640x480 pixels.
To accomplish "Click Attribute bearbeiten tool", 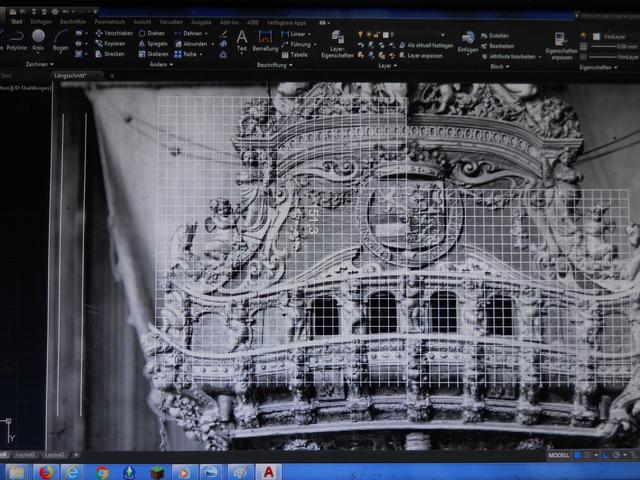I will click(x=509, y=57).
